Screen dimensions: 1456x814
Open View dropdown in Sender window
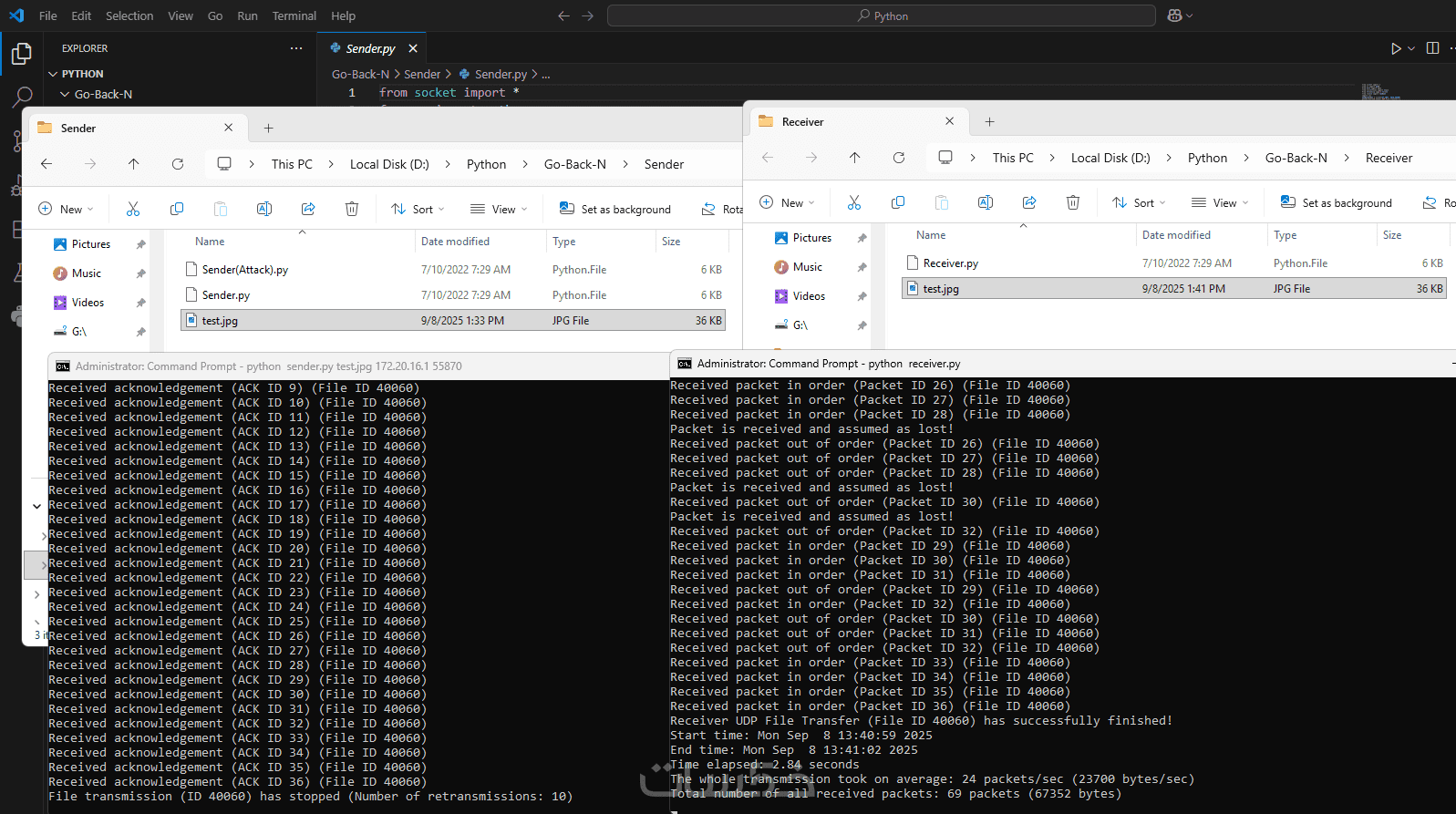click(x=499, y=209)
